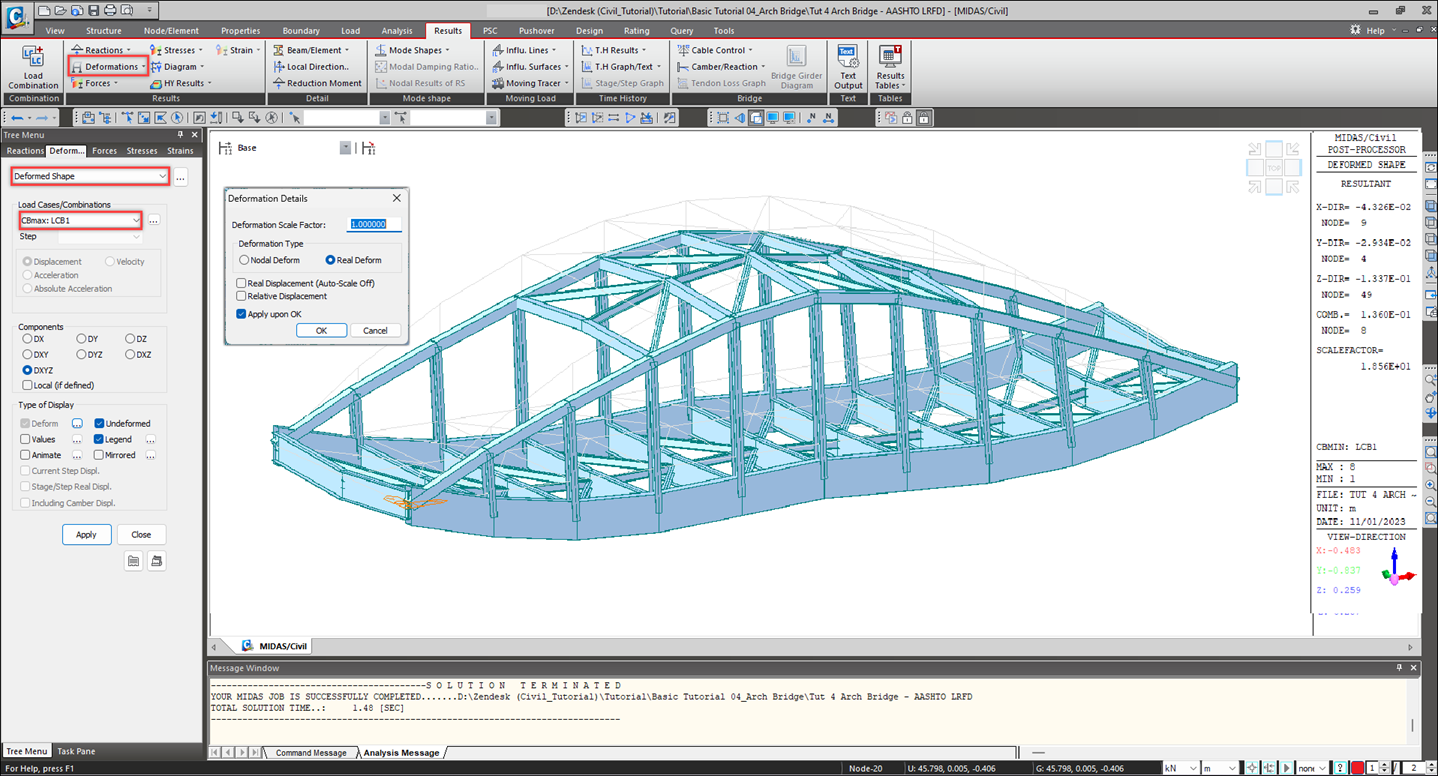Expand the Mode Shapes dropdown
The image size is (1438, 776).
pos(446,50)
